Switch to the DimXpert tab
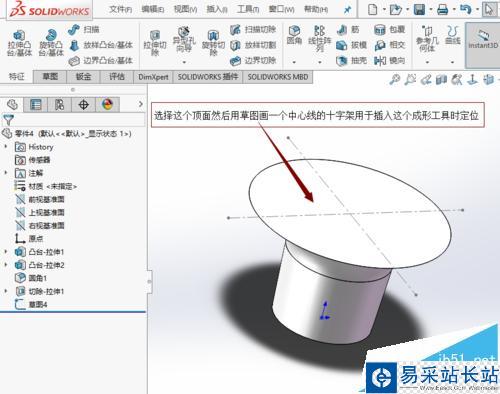Screen dimensions: 500x394 (x=153, y=77)
